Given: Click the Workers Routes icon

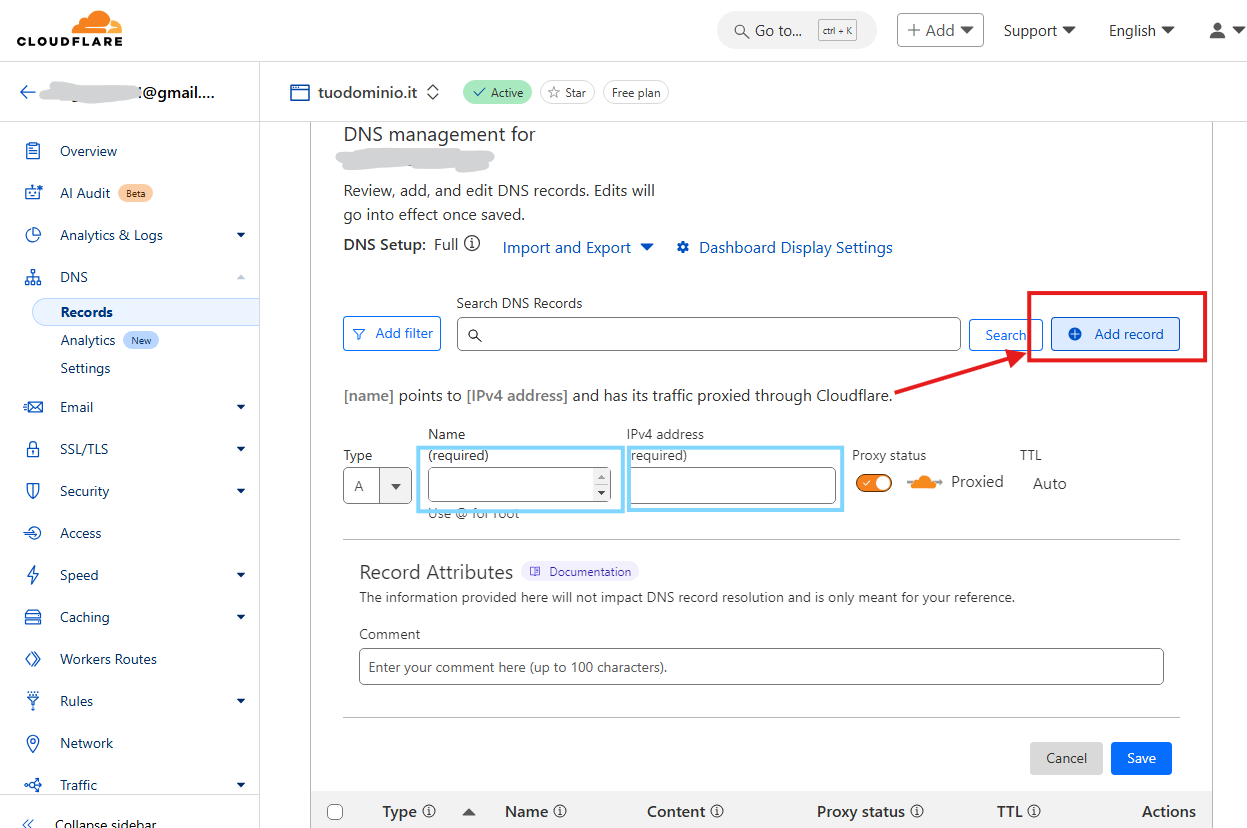Looking at the screenshot, I should pyautogui.click(x=33, y=659).
